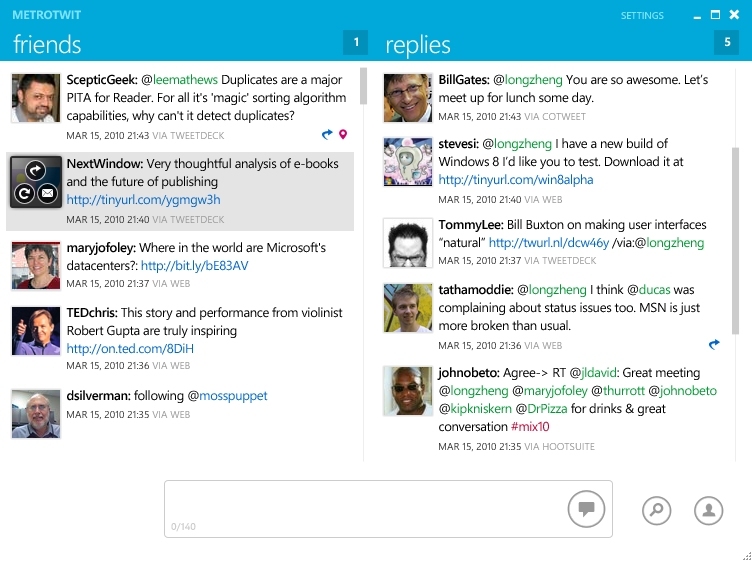
Task: Click @jldavid mention in johnobeto's tweet
Action: [x=593, y=373]
